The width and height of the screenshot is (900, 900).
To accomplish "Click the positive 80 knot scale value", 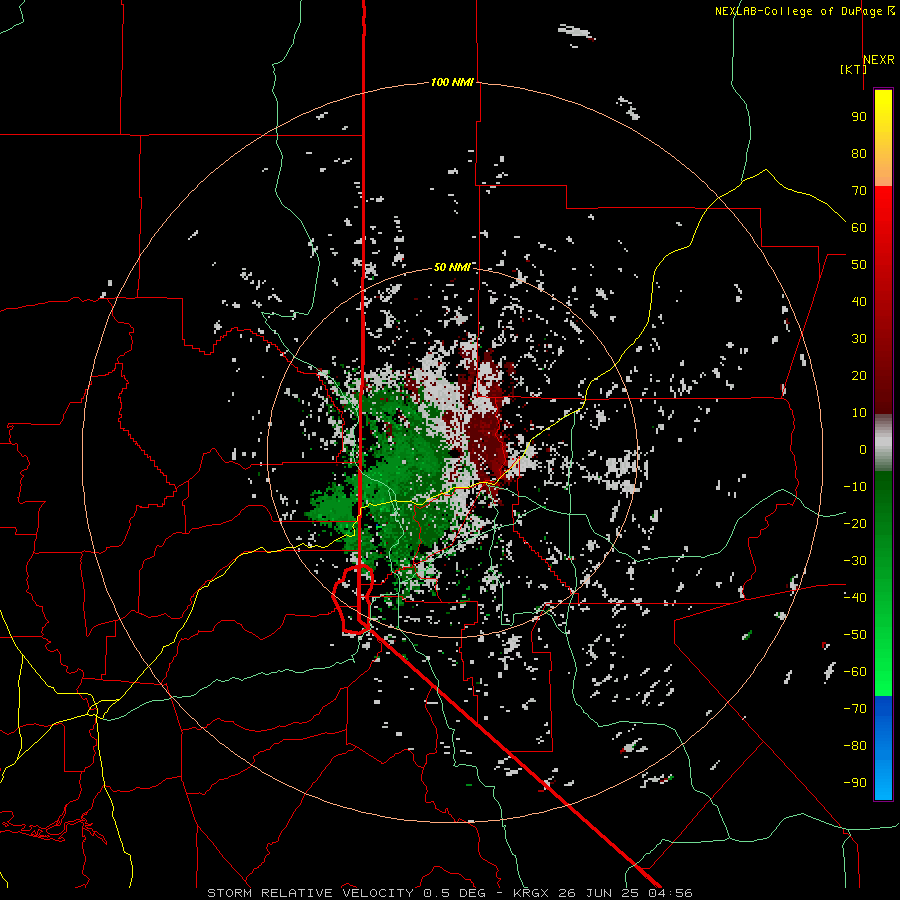I will point(859,153).
